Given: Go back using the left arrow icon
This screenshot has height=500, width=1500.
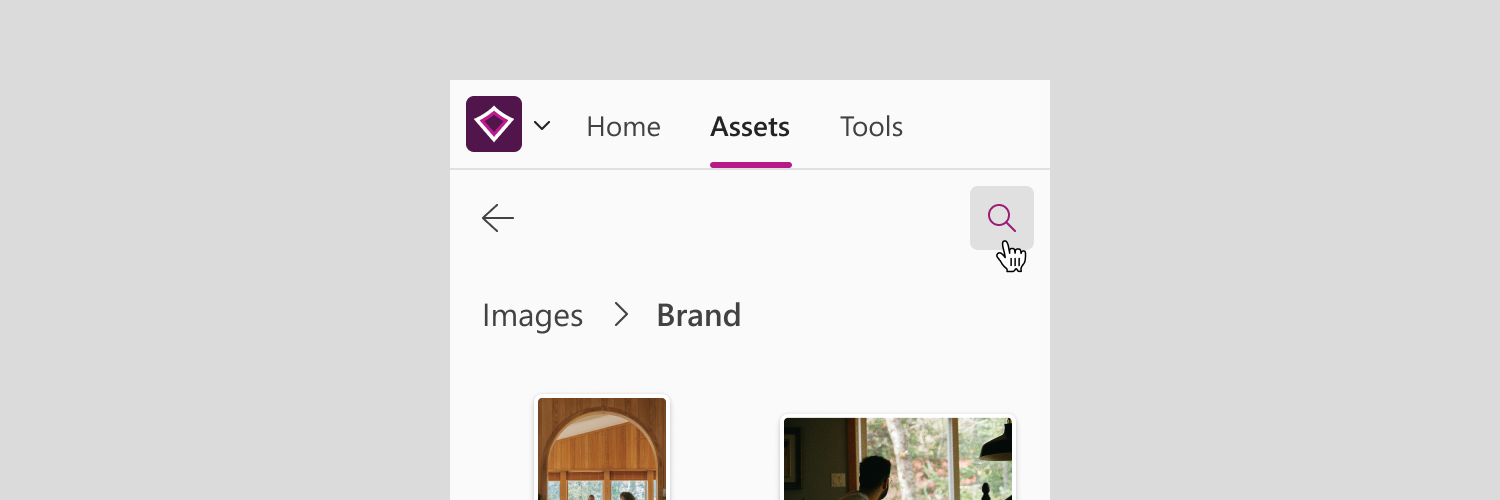Looking at the screenshot, I should point(497,218).
